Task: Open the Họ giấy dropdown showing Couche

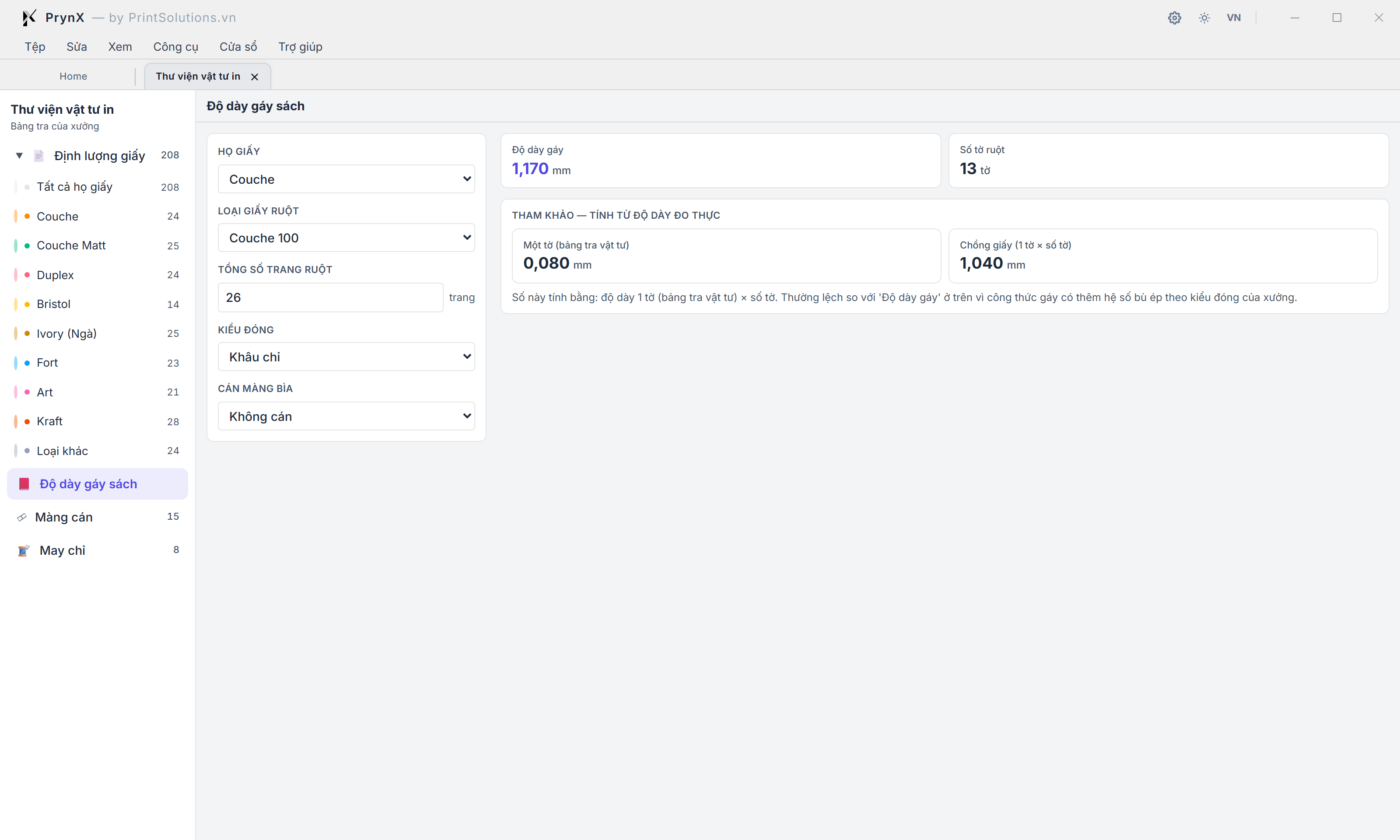Action: [346, 179]
